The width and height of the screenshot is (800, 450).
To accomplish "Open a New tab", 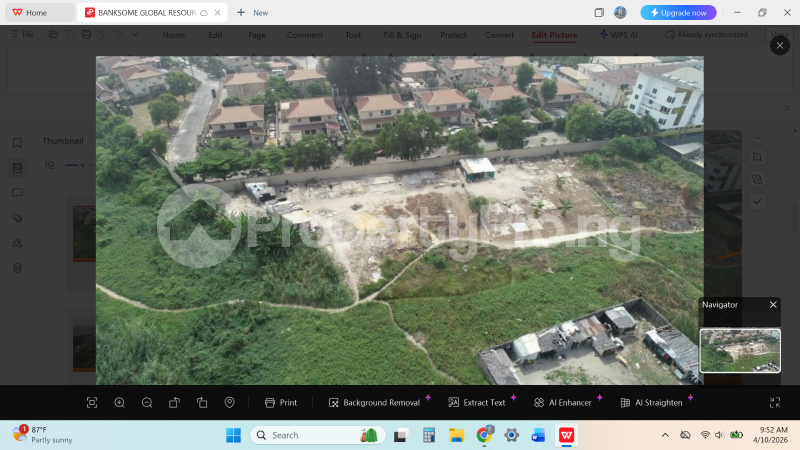I will point(253,13).
